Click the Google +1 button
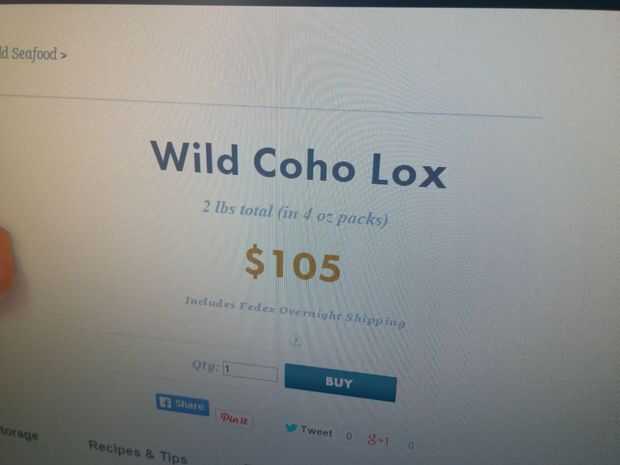Screen dimensions: 620x465 coord(378,440)
